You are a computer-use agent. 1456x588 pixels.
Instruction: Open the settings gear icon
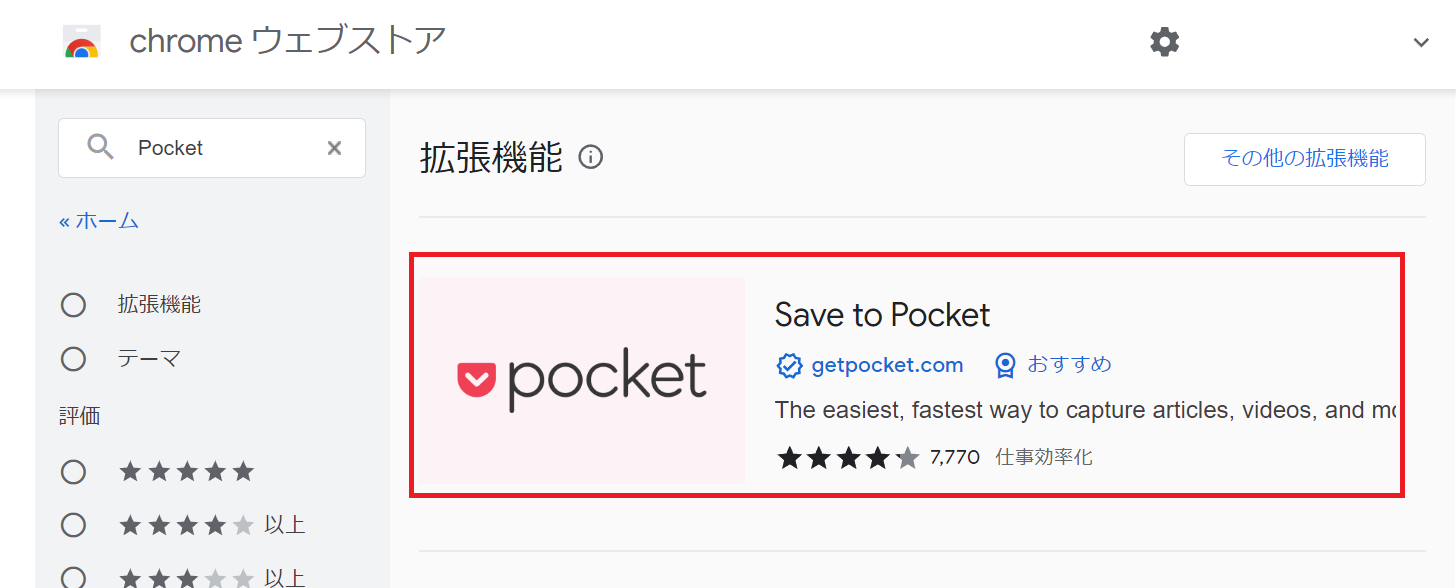point(1164,42)
